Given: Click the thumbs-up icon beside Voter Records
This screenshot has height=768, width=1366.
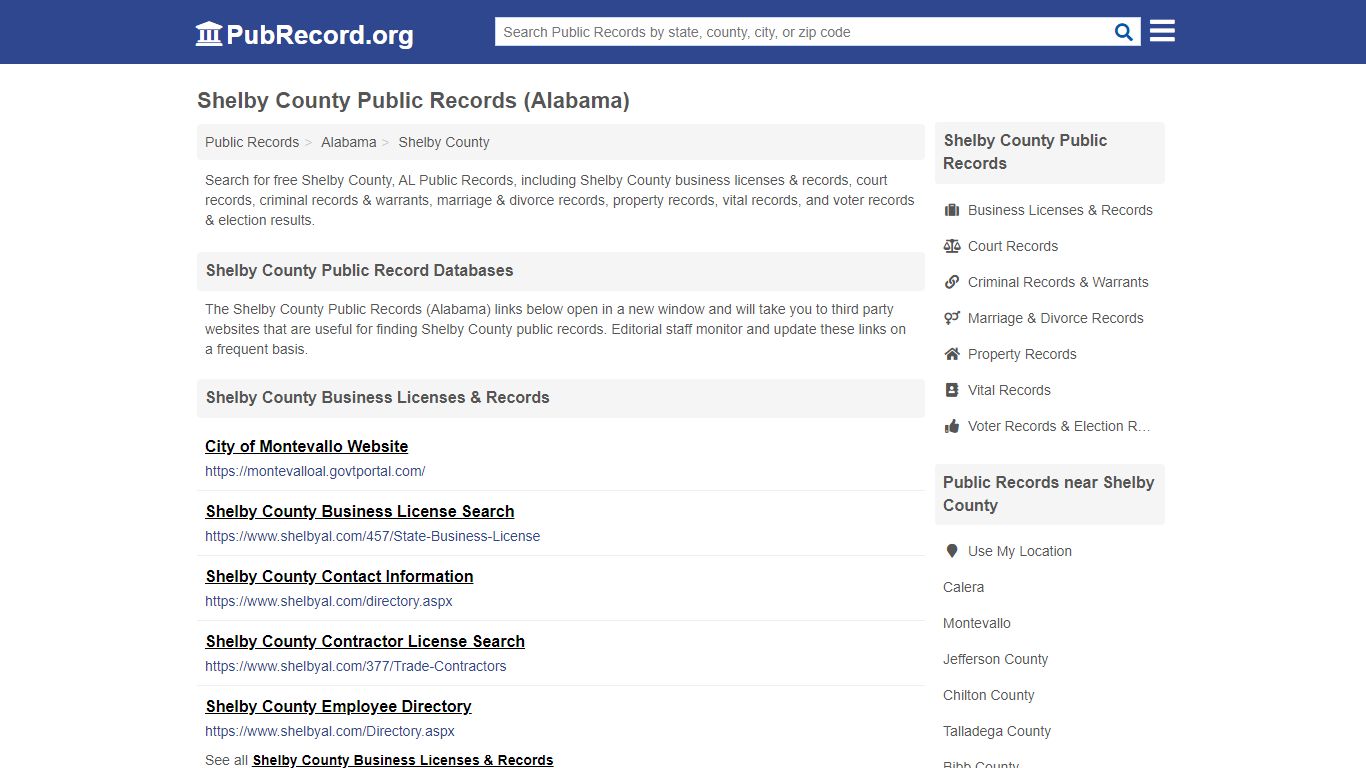Looking at the screenshot, I should (x=952, y=426).
